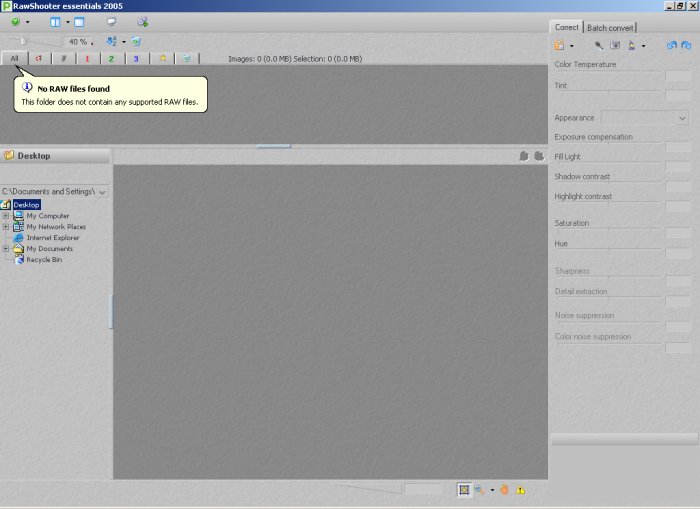The height and width of the screenshot is (509, 700).
Task: Switch to the Batch convert tab
Action: tap(610, 28)
